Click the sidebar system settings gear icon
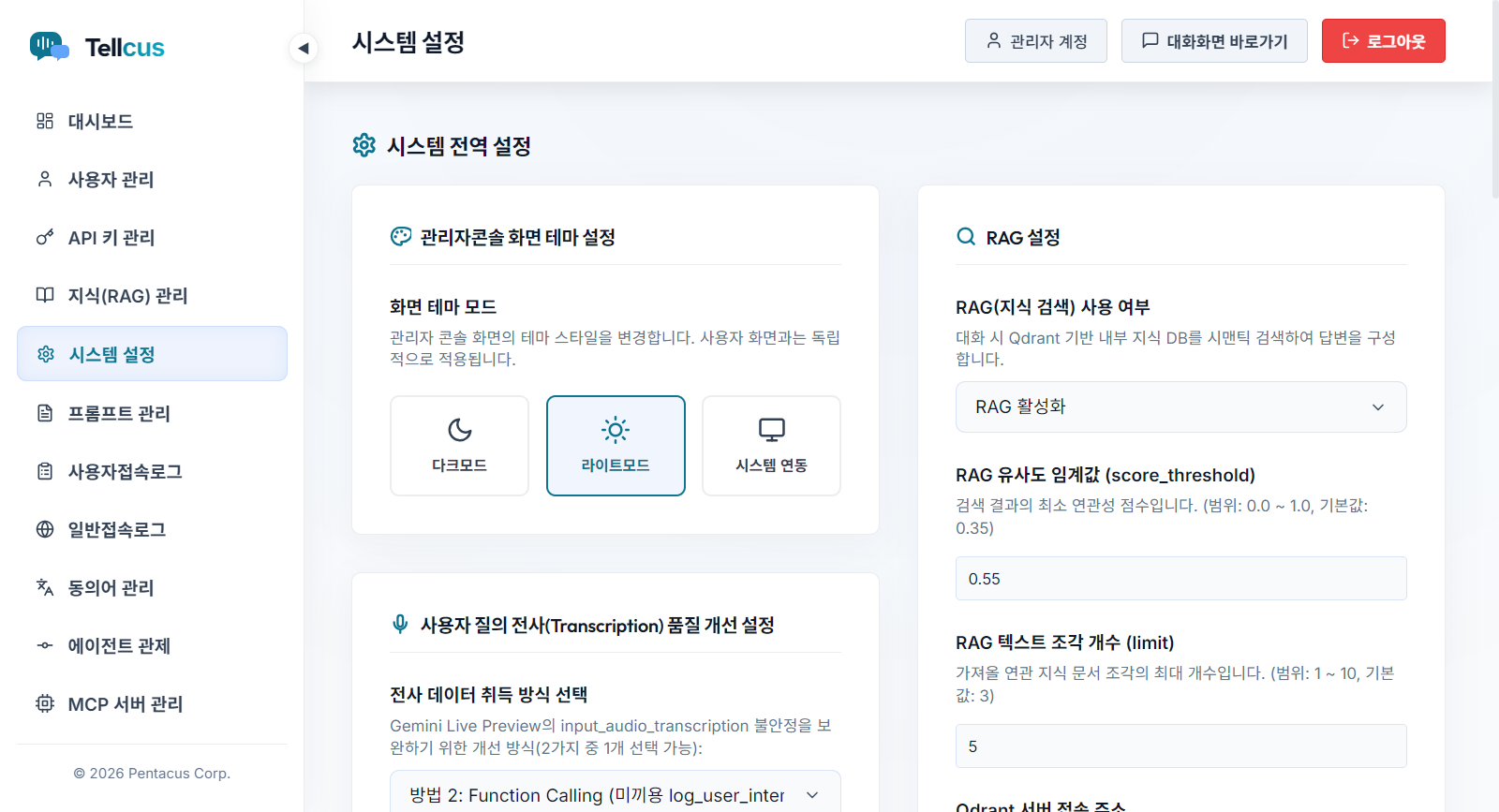Screen dimensions: 1499x812 (46, 354)
